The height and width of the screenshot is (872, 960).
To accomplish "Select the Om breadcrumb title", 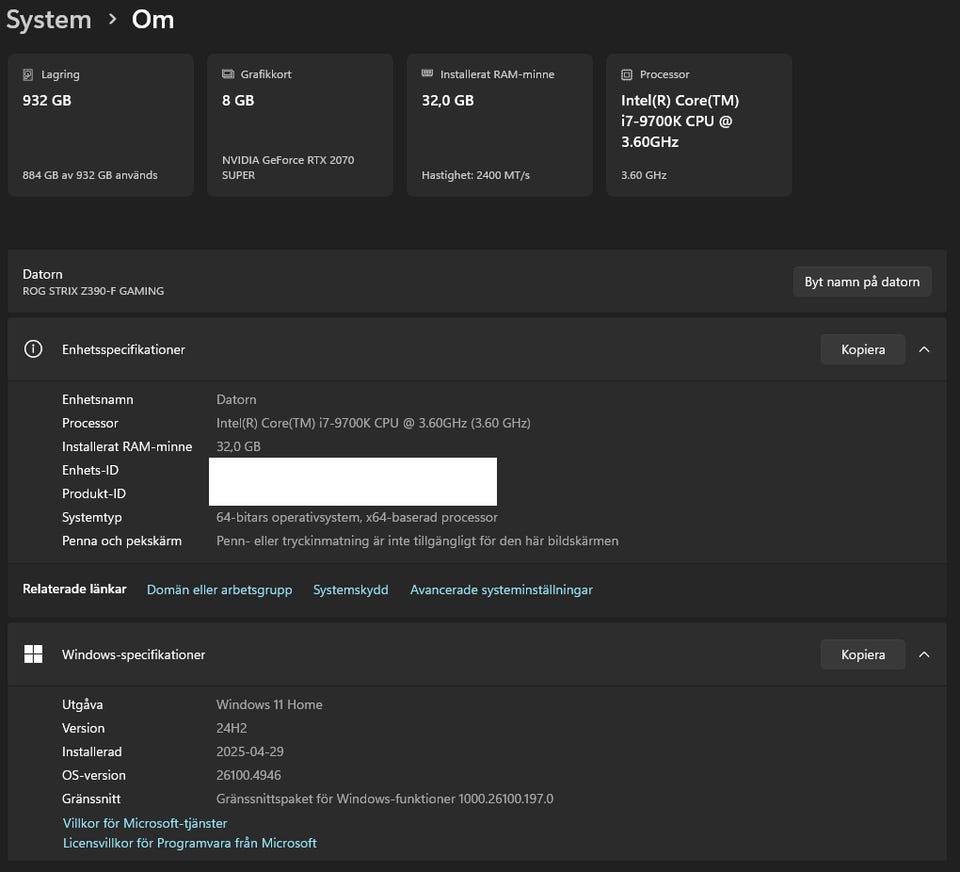I will 153,19.
